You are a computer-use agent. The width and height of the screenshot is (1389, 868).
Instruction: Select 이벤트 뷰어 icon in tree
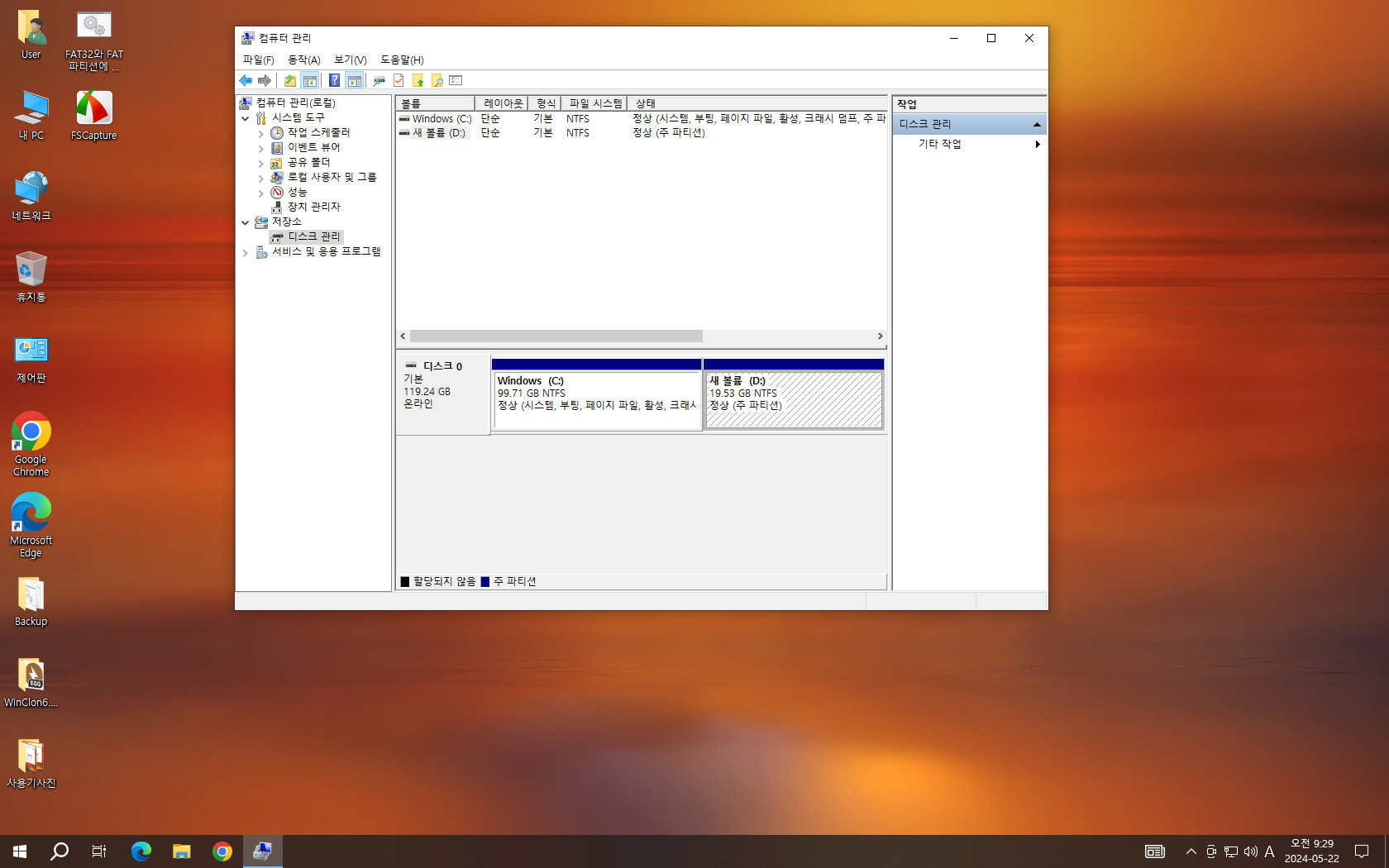click(x=277, y=148)
